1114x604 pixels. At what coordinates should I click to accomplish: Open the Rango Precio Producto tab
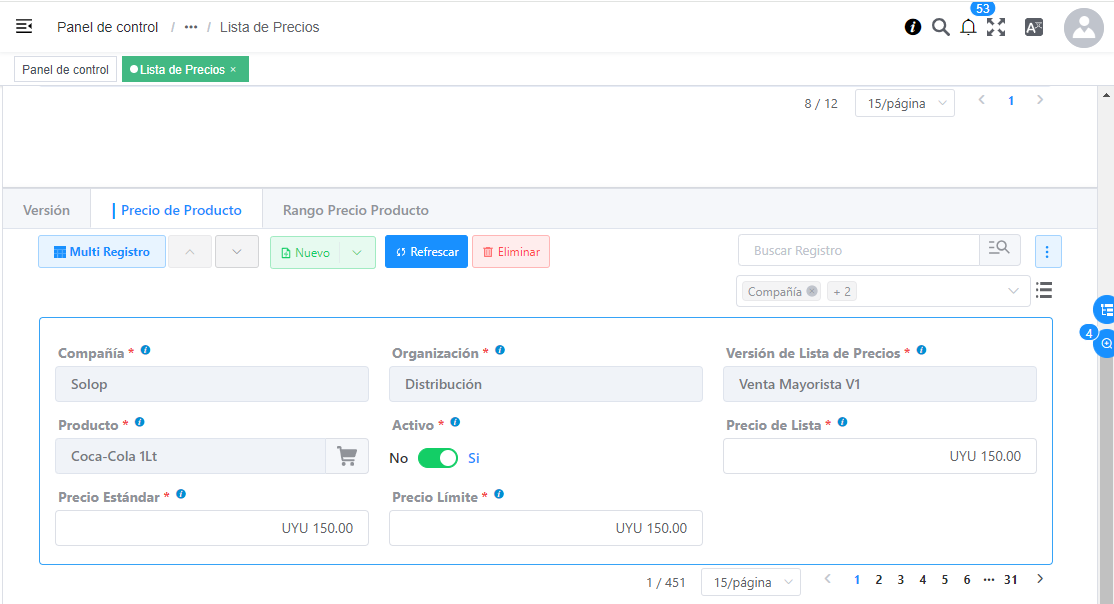pos(355,210)
